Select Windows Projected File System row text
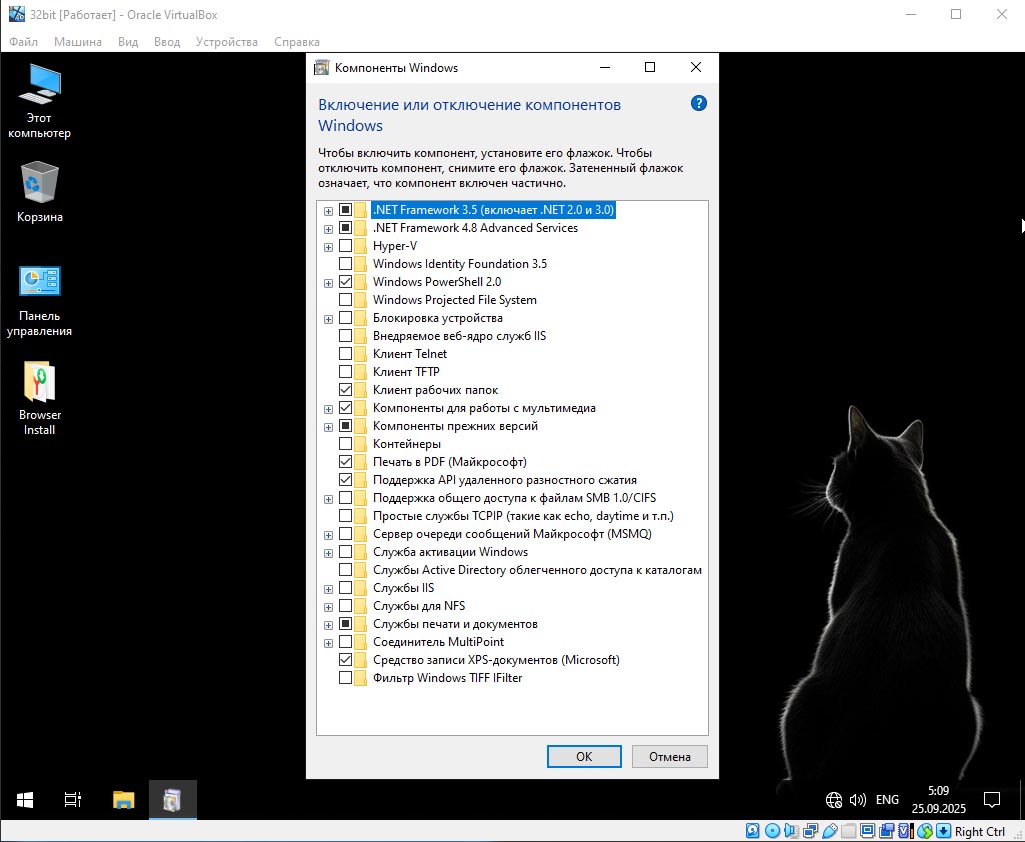Screen dimensions: 1025x842 (x=454, y=300)
